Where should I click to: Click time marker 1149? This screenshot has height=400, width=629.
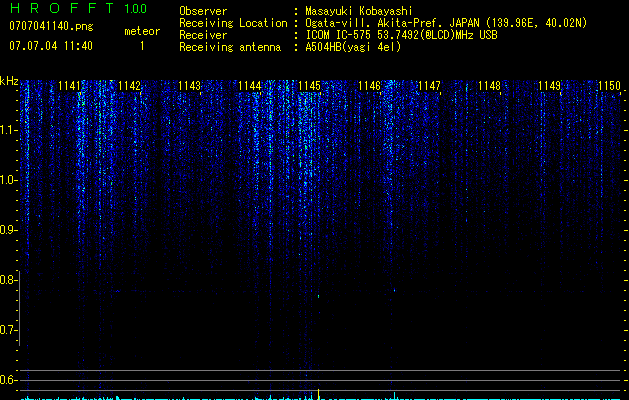point(550,86)
